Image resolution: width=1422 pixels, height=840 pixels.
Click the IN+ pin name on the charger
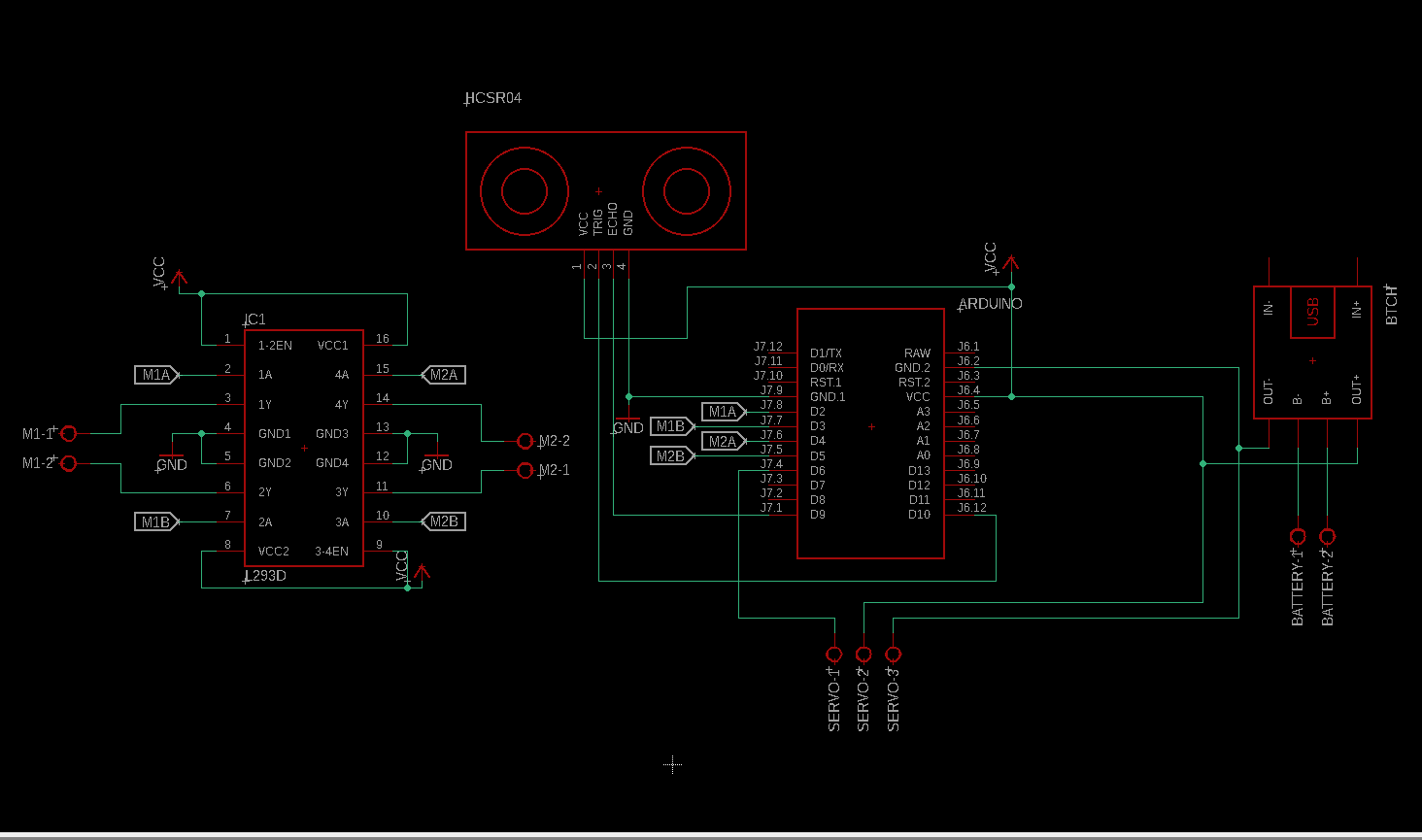click(1356, 310)
